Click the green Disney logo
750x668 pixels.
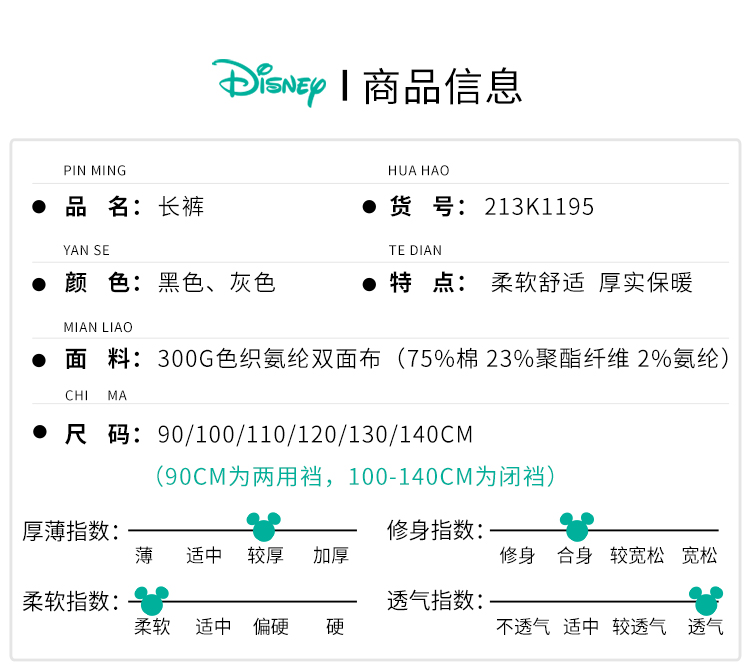tap(268, 83)
